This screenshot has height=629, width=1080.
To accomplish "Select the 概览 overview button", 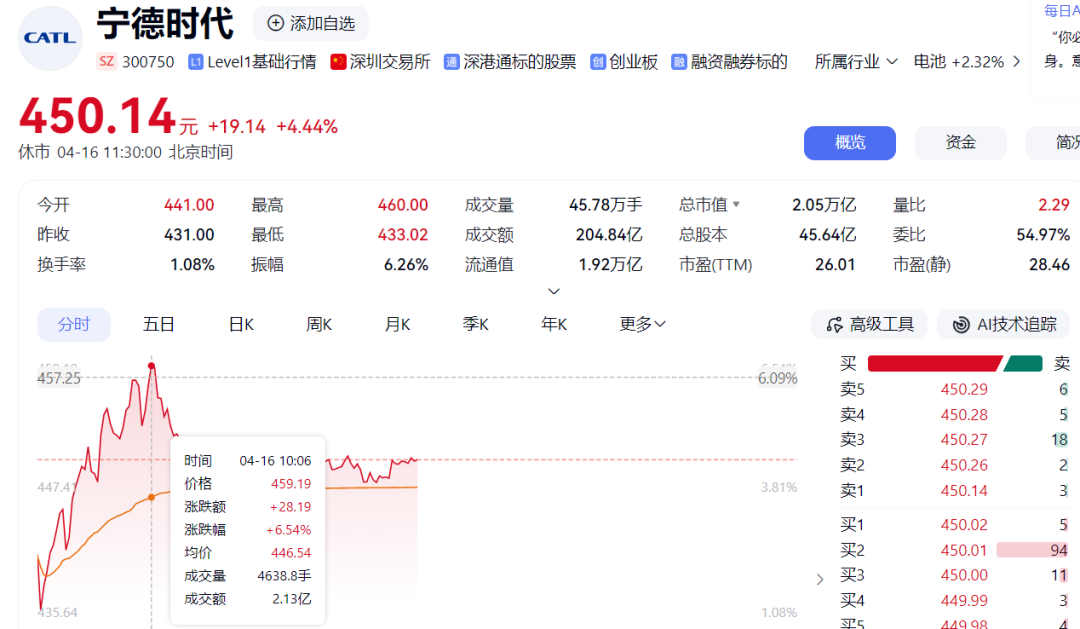I will point(849,143).
